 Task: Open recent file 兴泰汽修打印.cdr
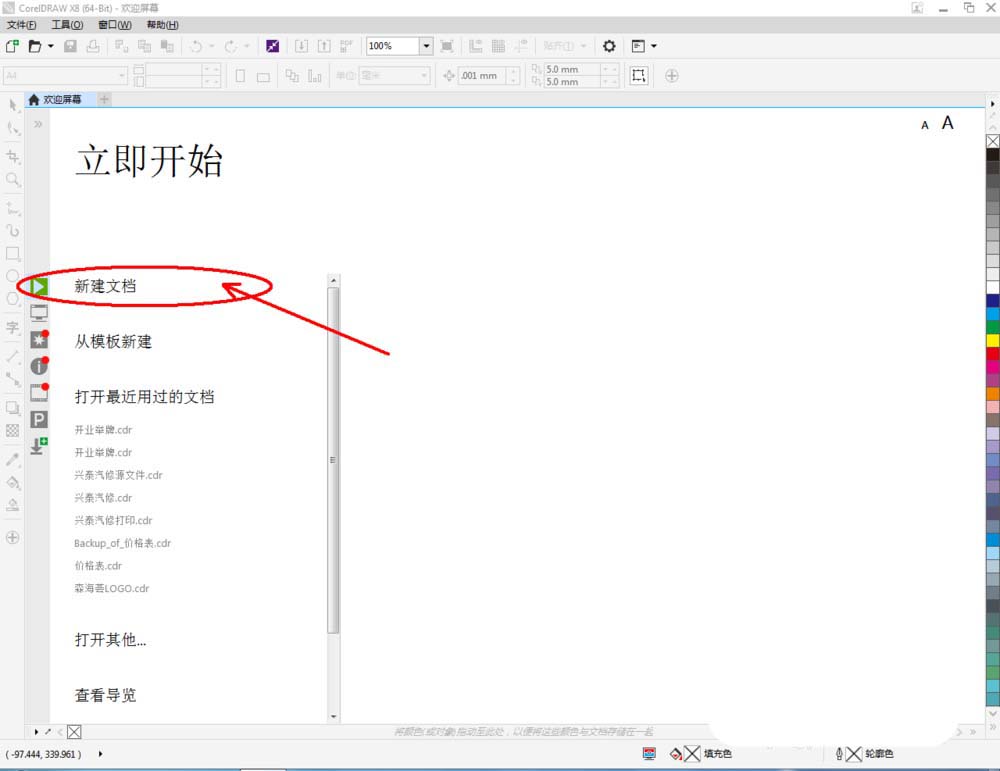(114, 520)
